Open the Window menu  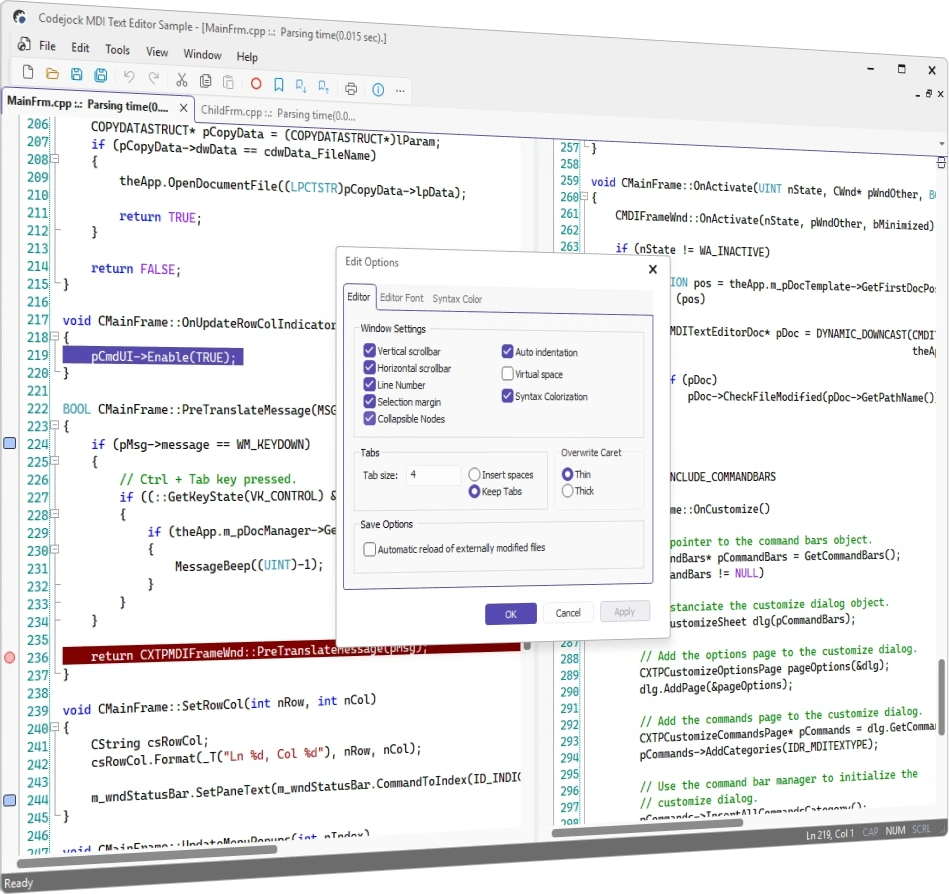(x=203, y=54)
